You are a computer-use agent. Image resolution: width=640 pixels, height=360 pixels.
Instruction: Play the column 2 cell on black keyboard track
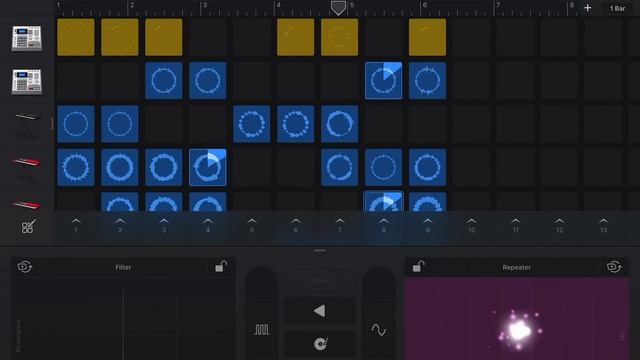pyautogui.click(x=120, y=124)
